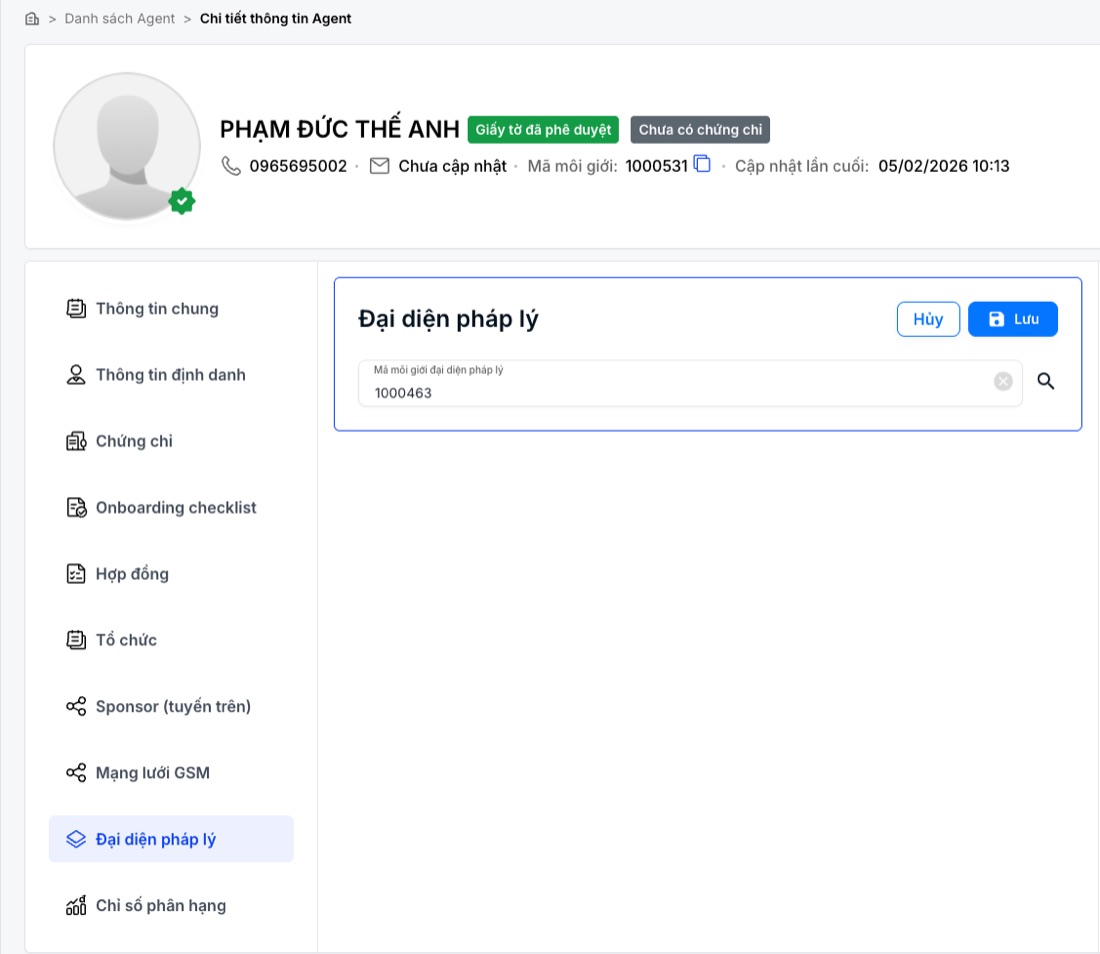
Task: Click the envelope email icon
Action: [x=380, y=166]
